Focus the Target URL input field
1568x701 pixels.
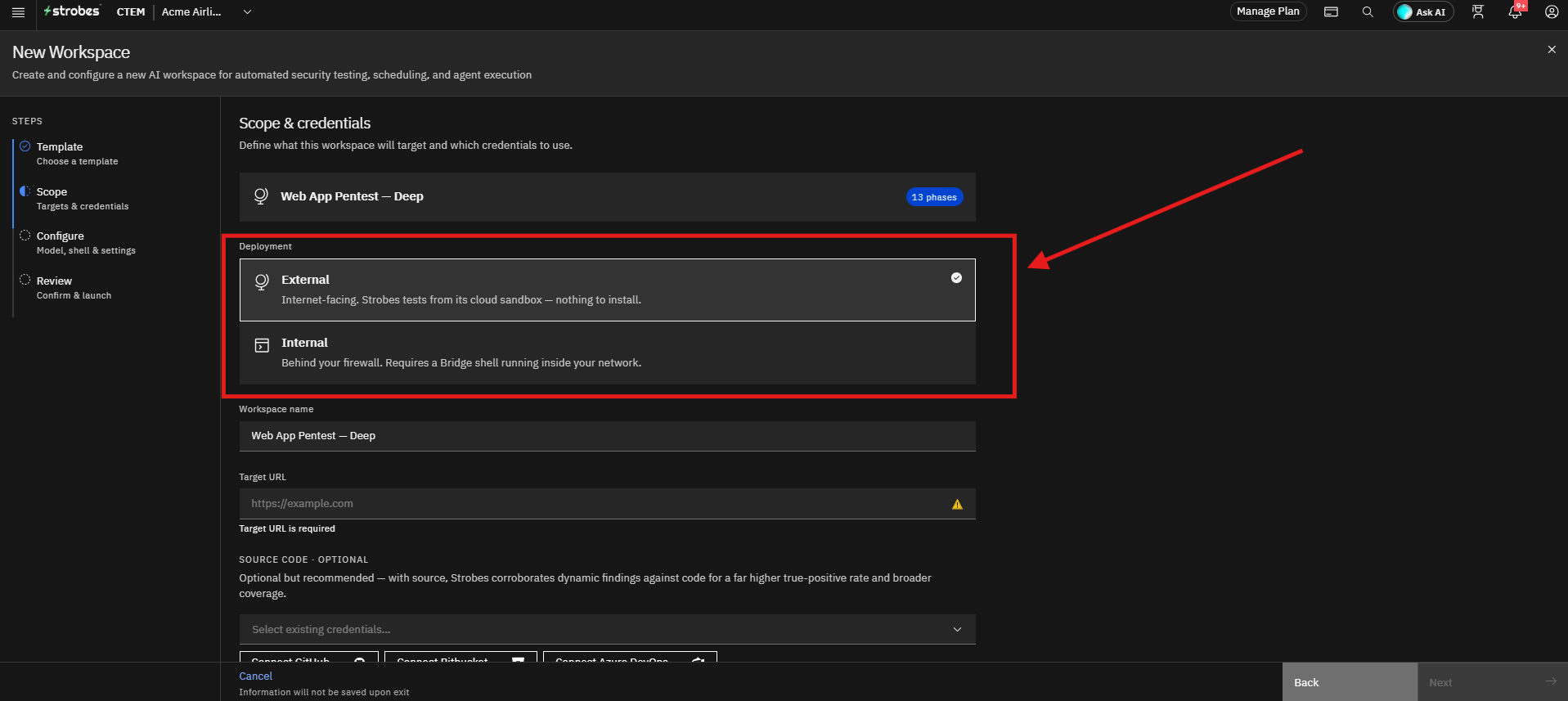click(607, 504)
